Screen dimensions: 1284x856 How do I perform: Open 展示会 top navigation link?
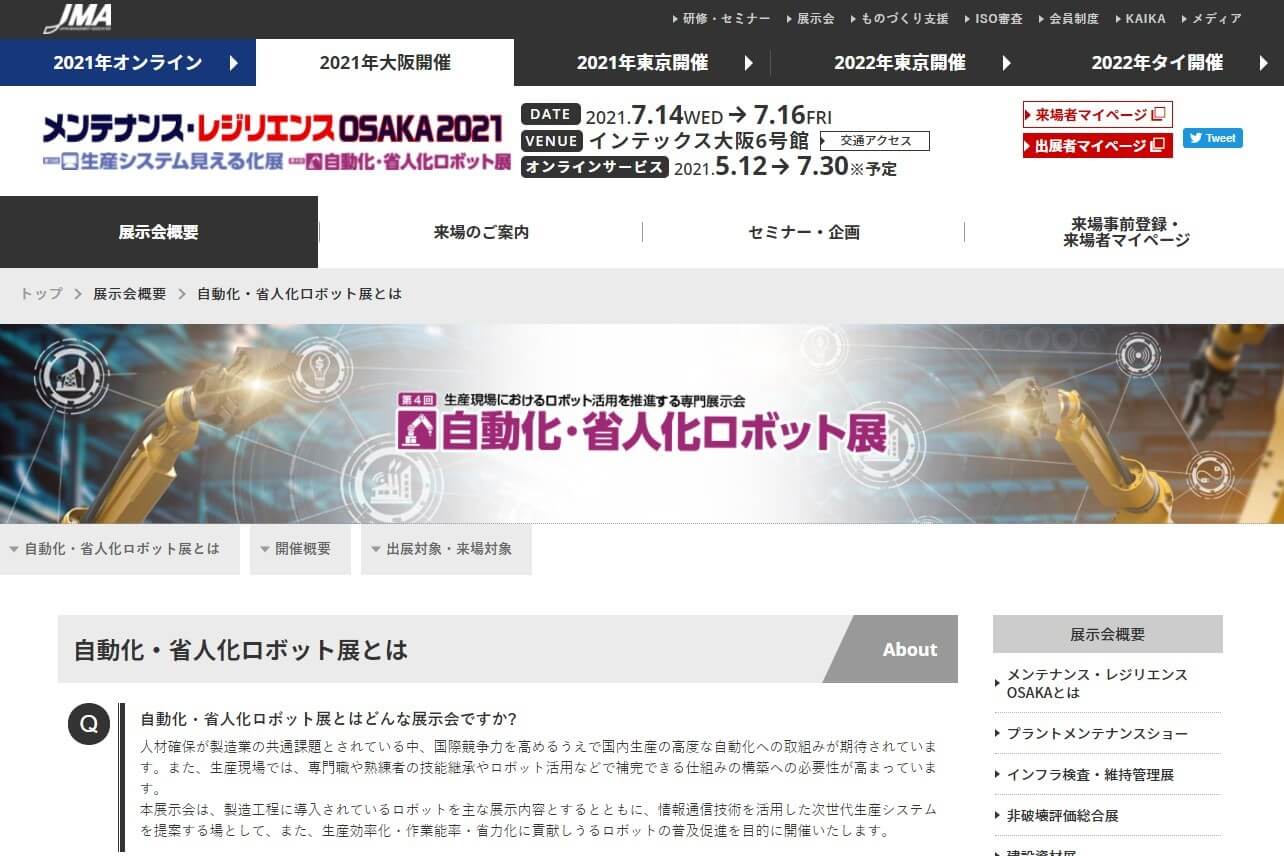tap(810, 18)
